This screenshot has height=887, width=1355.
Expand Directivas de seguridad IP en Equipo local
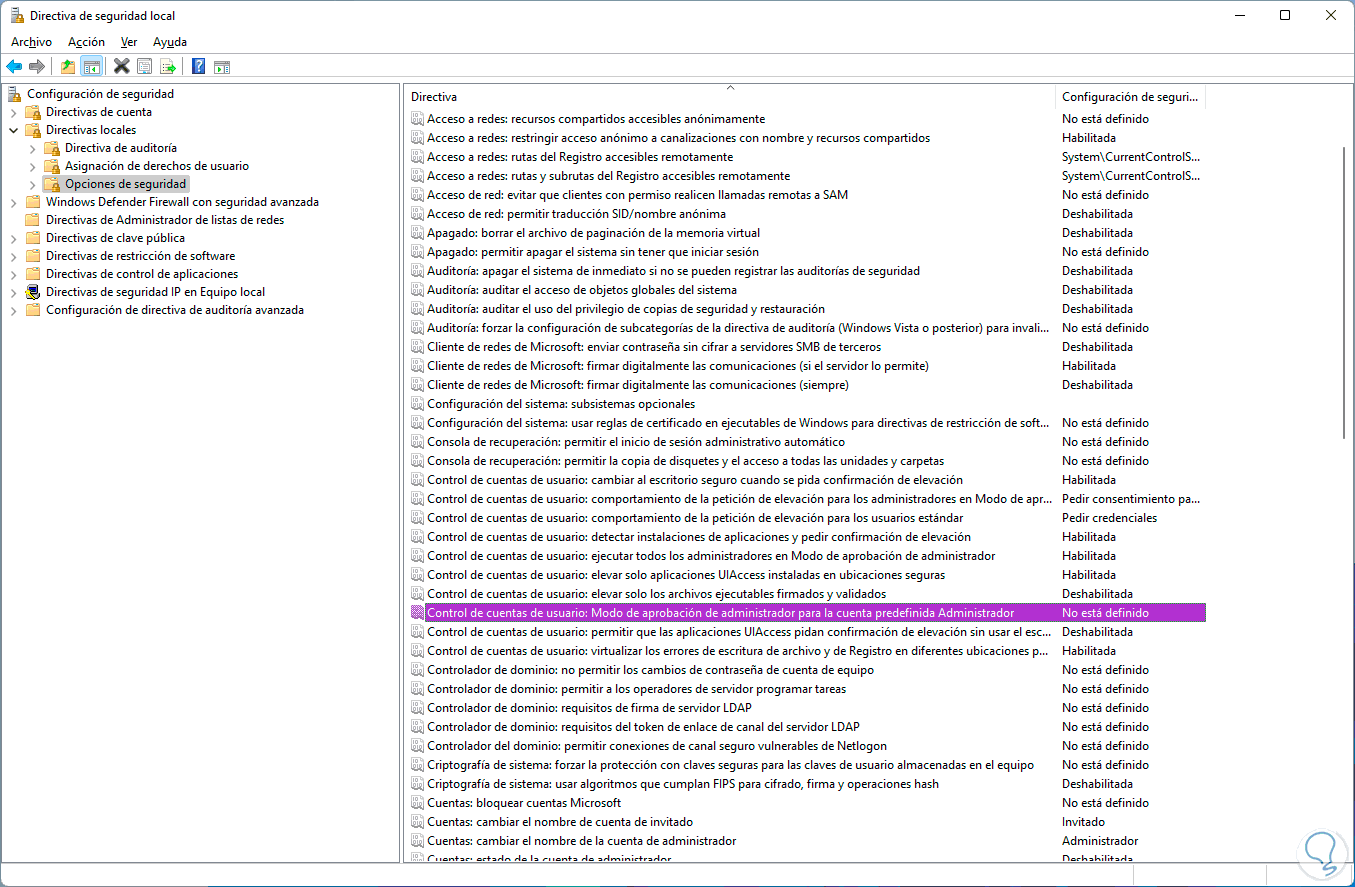point(14,292)
